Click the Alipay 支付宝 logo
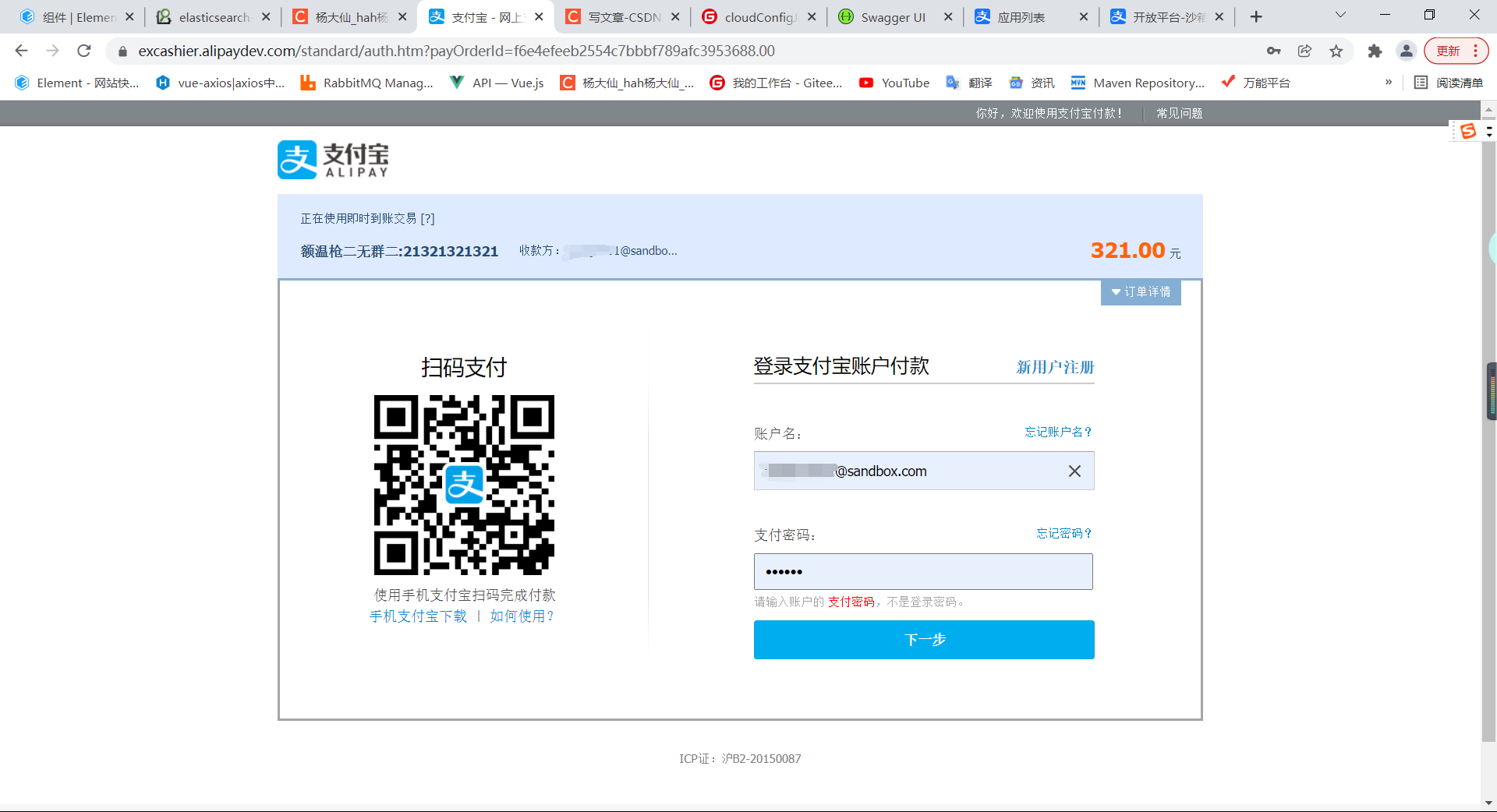This screenshot has width=1497, height=812. point(333,160)
